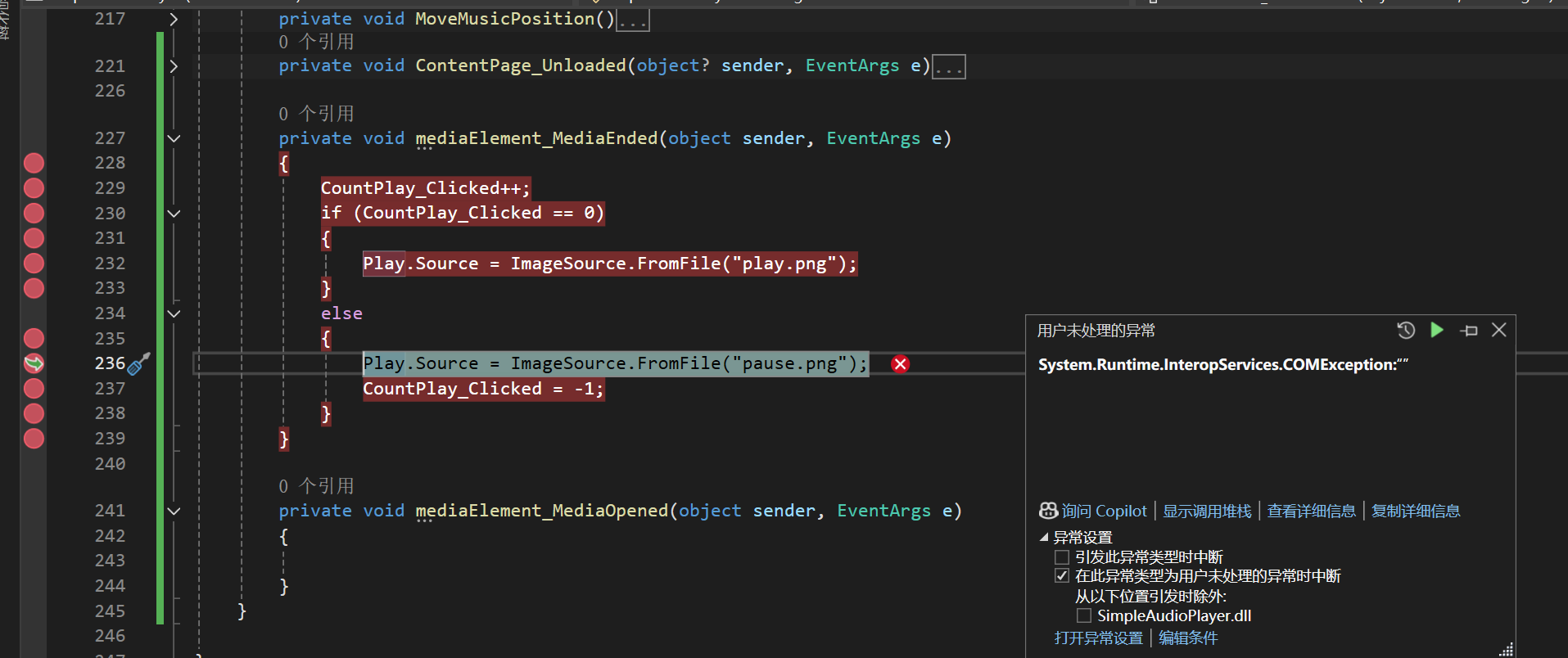Screen dimensions: 1568x658
Task: Click the else keyword on line 234
Action: click(x=341, y=313)
